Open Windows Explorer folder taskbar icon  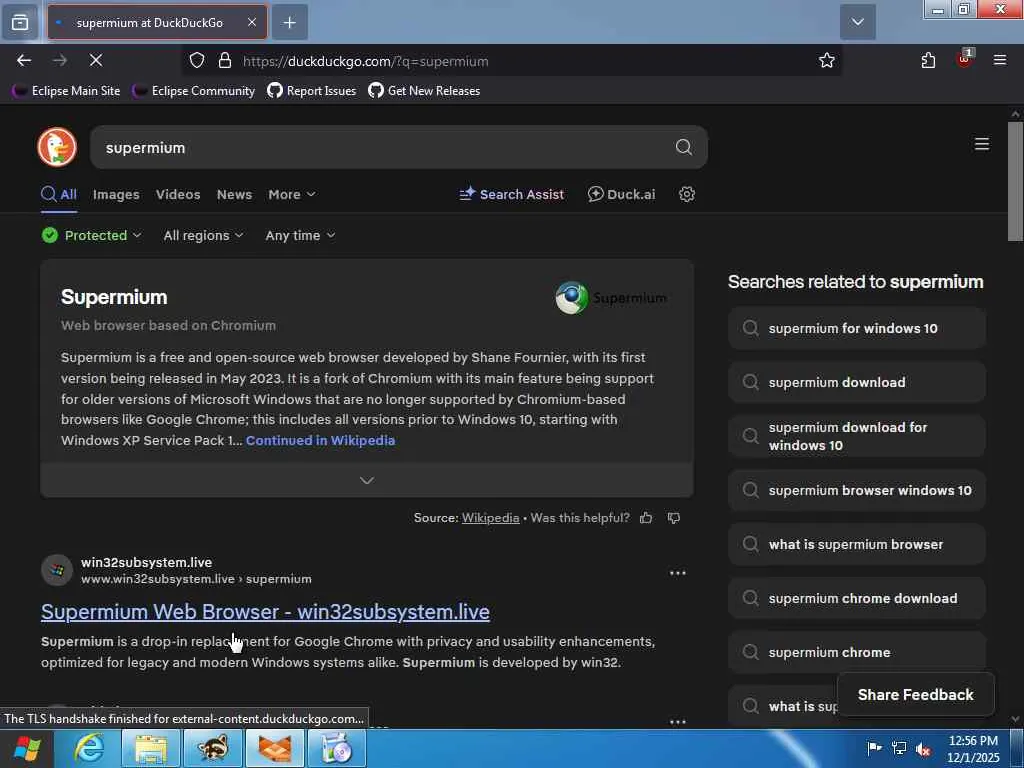(151, 748)
